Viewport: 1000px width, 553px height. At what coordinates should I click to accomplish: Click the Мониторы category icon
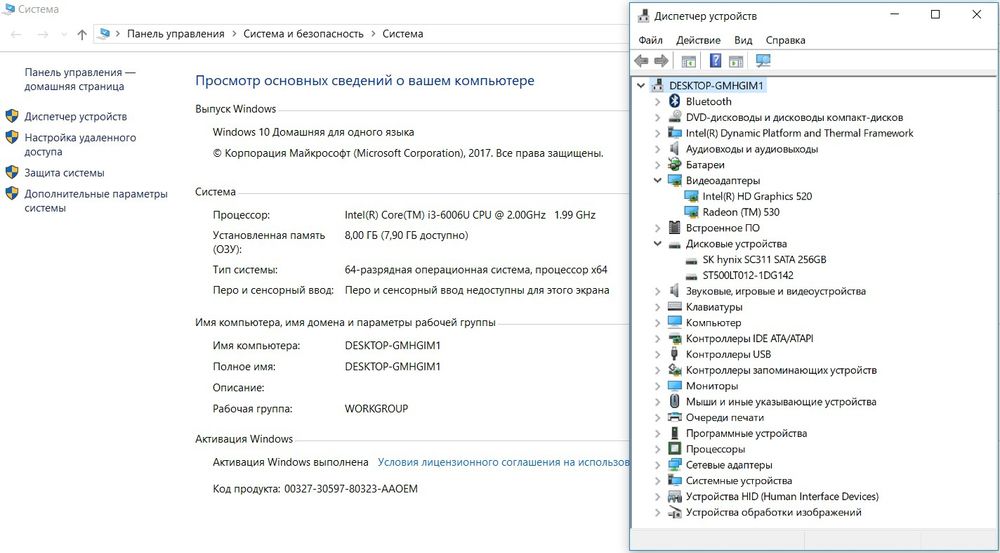click(675, 386)
